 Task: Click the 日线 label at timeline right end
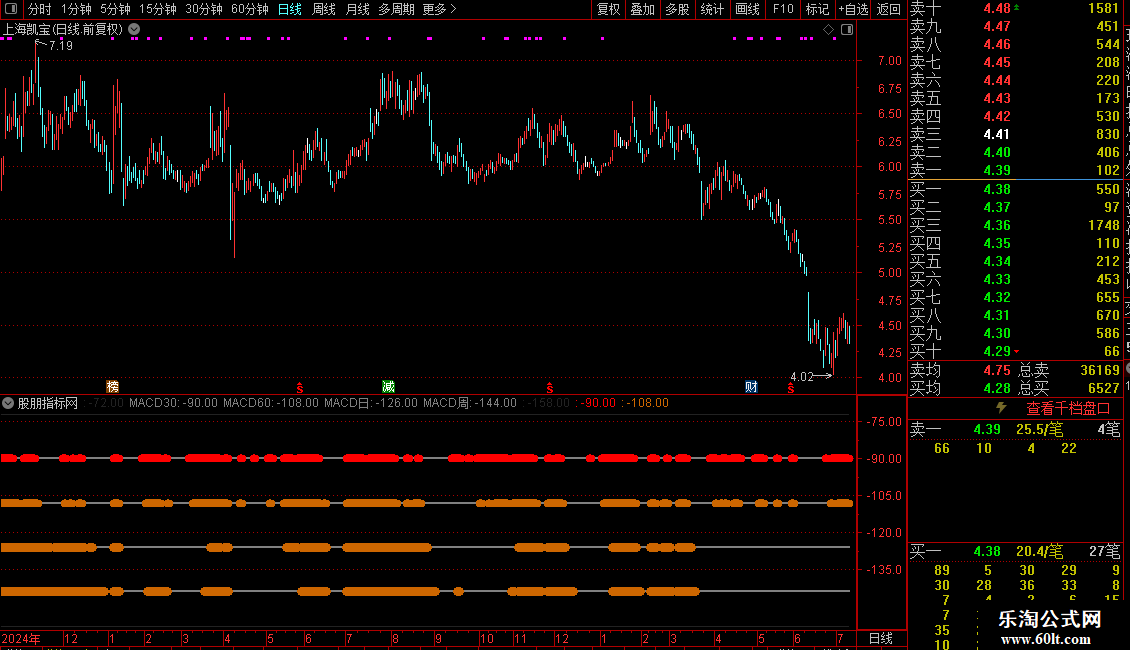[881, 638]
